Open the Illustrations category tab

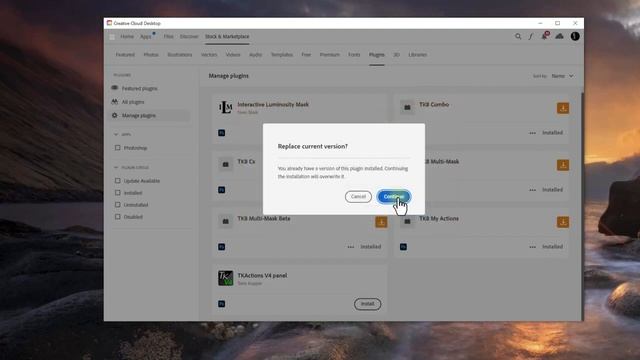pos(180,55)
